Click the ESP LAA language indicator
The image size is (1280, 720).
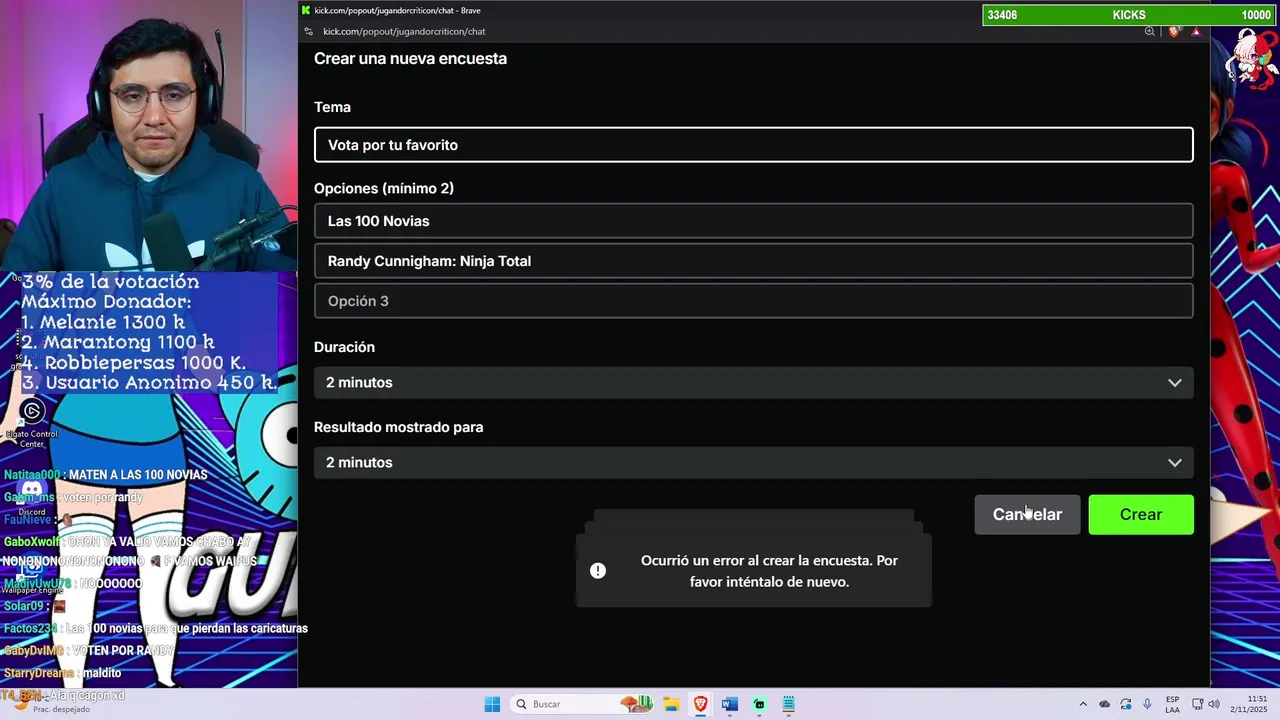tap(1172, 704)
